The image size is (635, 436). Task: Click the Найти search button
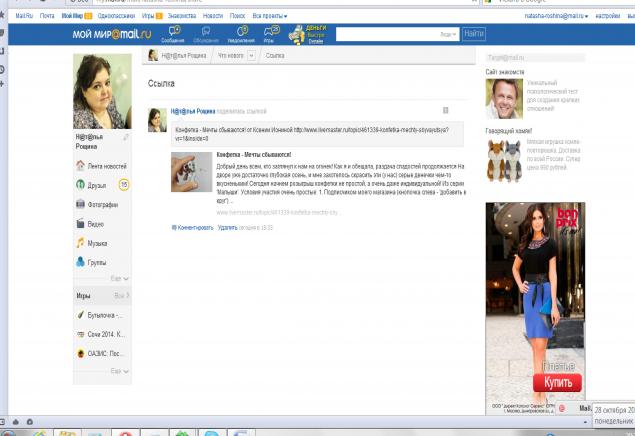click(x=474, y=34)
